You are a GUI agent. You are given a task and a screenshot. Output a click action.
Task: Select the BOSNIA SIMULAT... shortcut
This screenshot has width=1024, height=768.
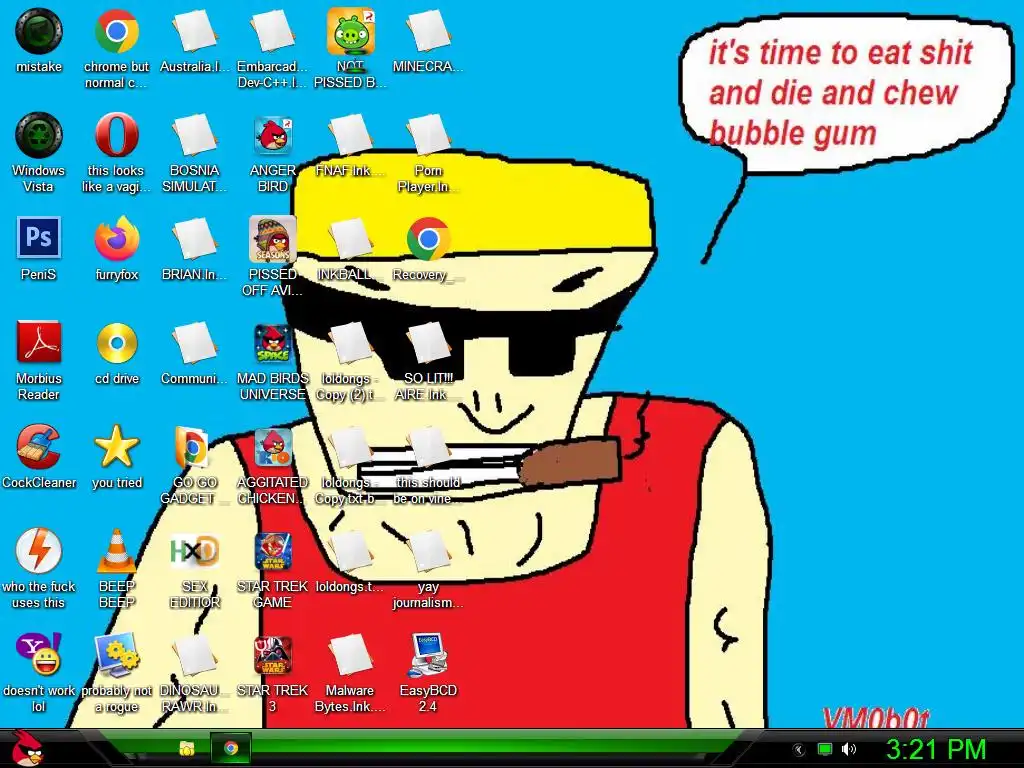click(x=195, y=135)
